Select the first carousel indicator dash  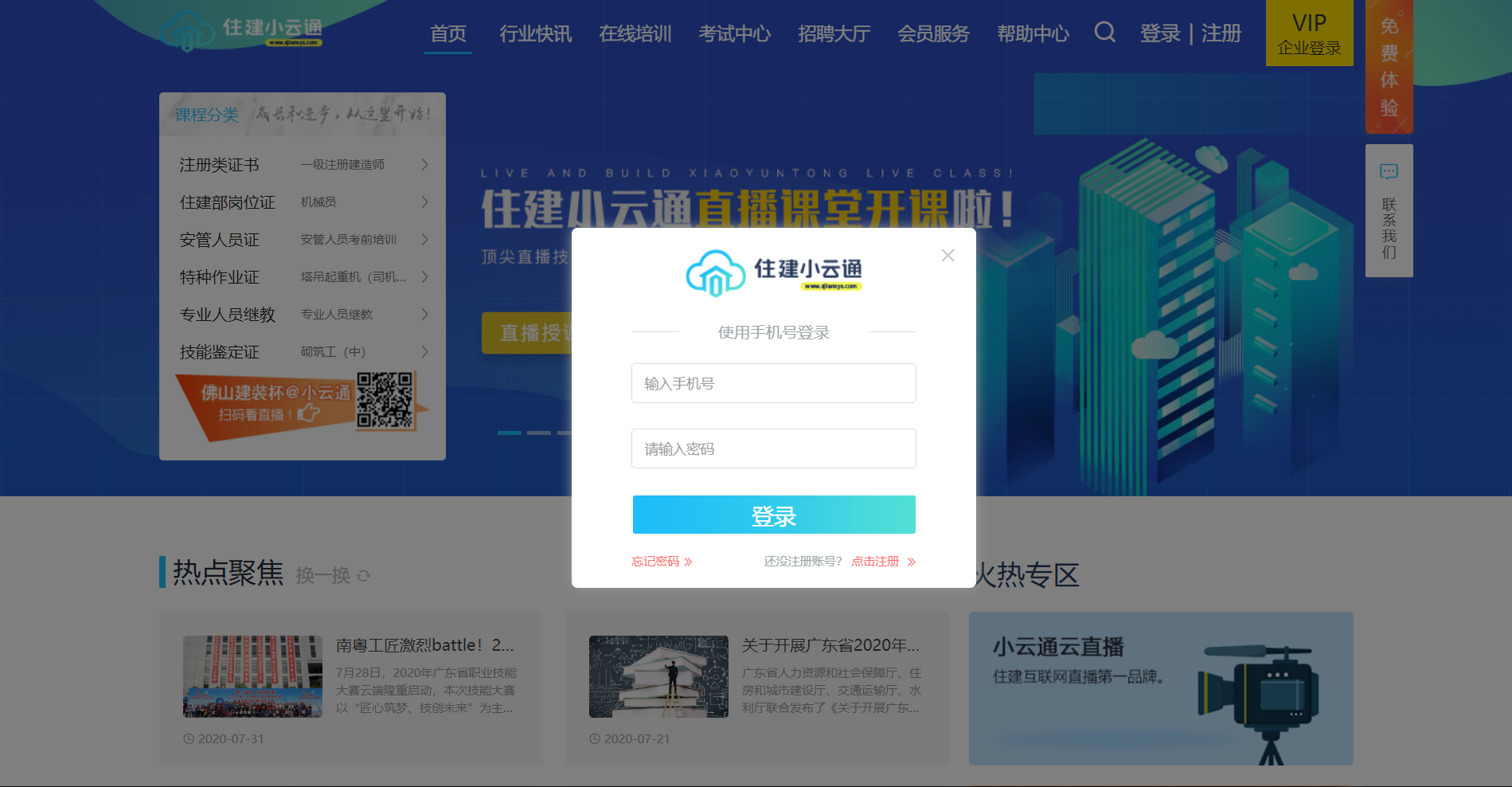pyautogui.click(x=509, y=433)
